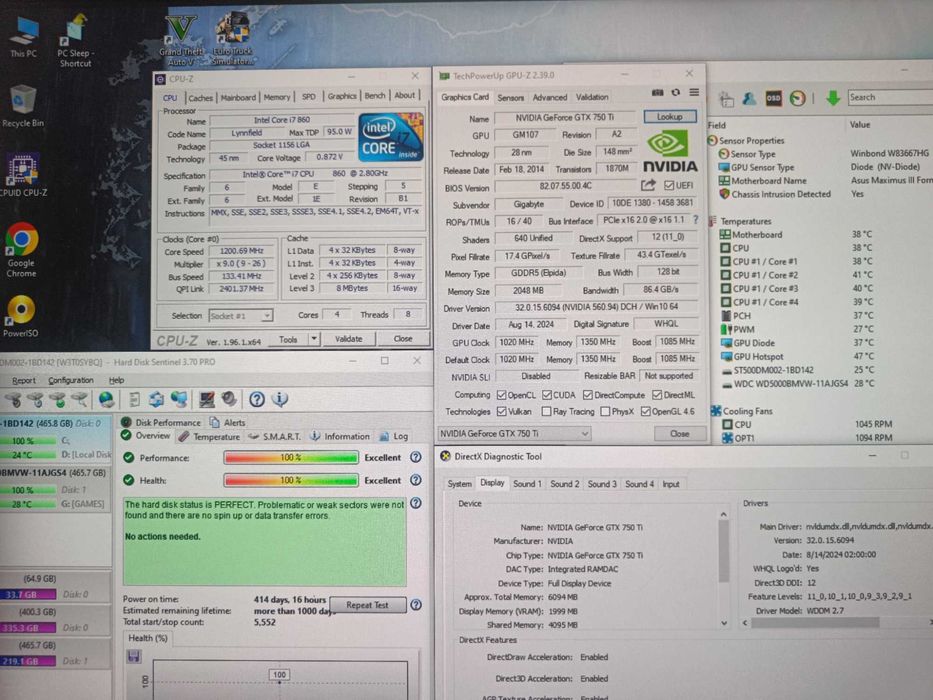Click the green download arrow icon
Image resolution: width=933 pixels, height=700 pixels.
pyautogui.click(x=832, y=98)
